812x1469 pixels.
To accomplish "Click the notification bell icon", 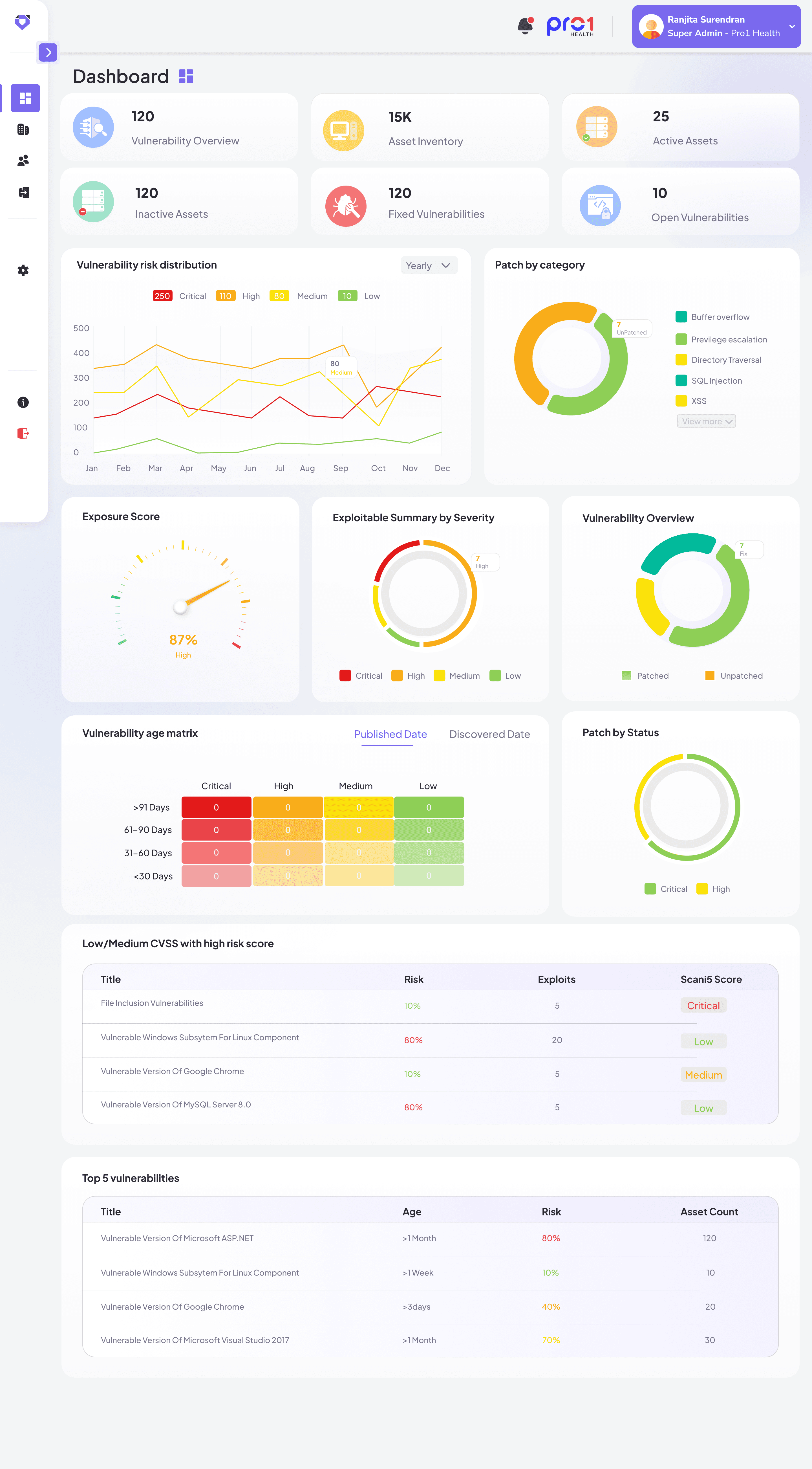I will pos(525,26).
